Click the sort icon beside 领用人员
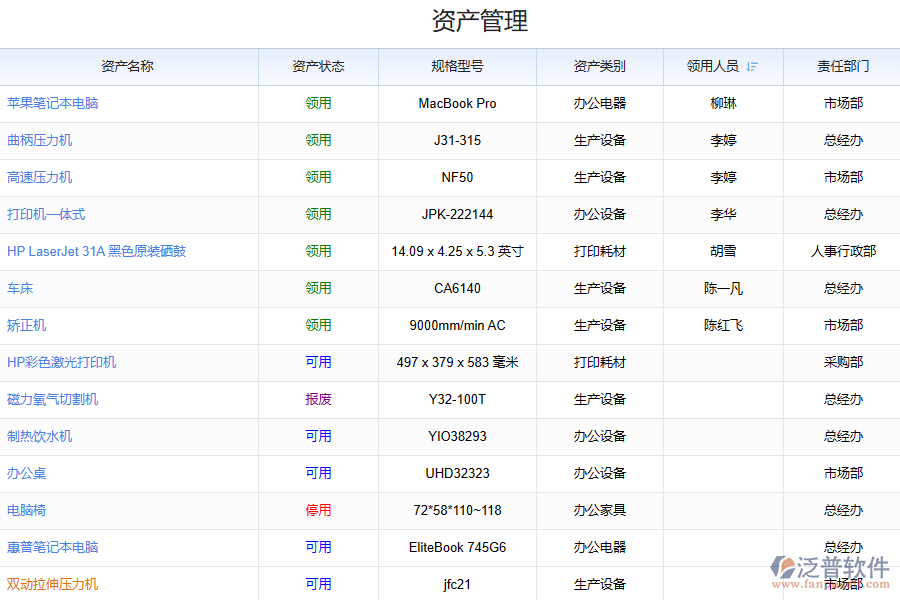 [x=752, y=67]
